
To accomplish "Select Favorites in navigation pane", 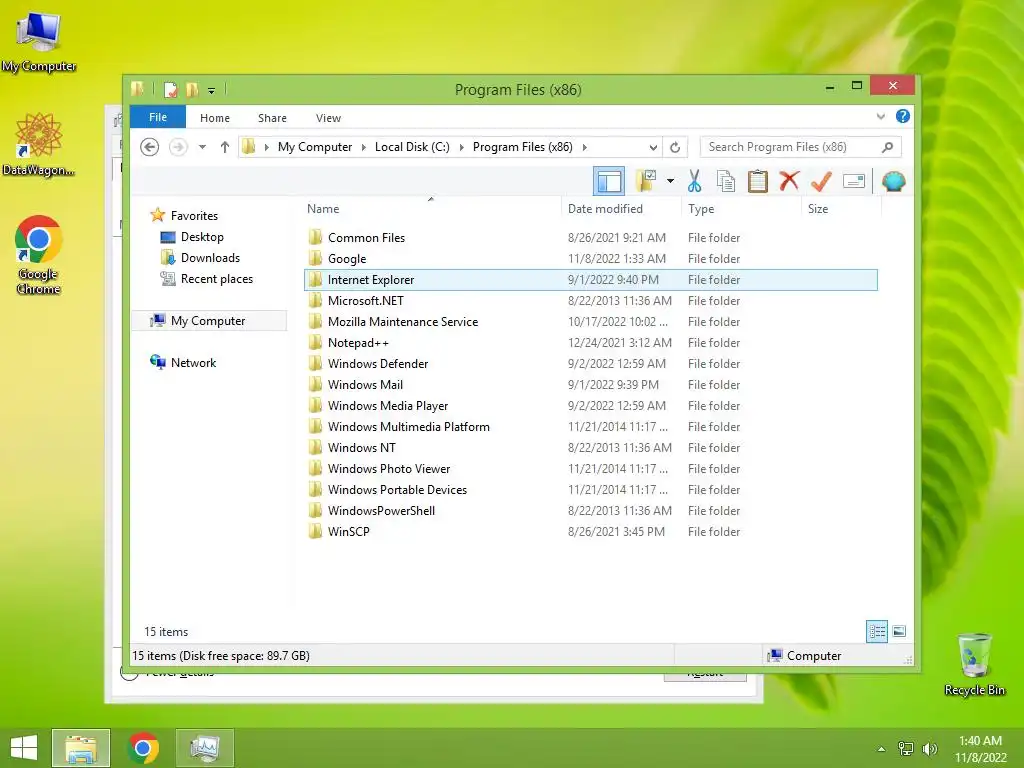I will tap(194, 216).
